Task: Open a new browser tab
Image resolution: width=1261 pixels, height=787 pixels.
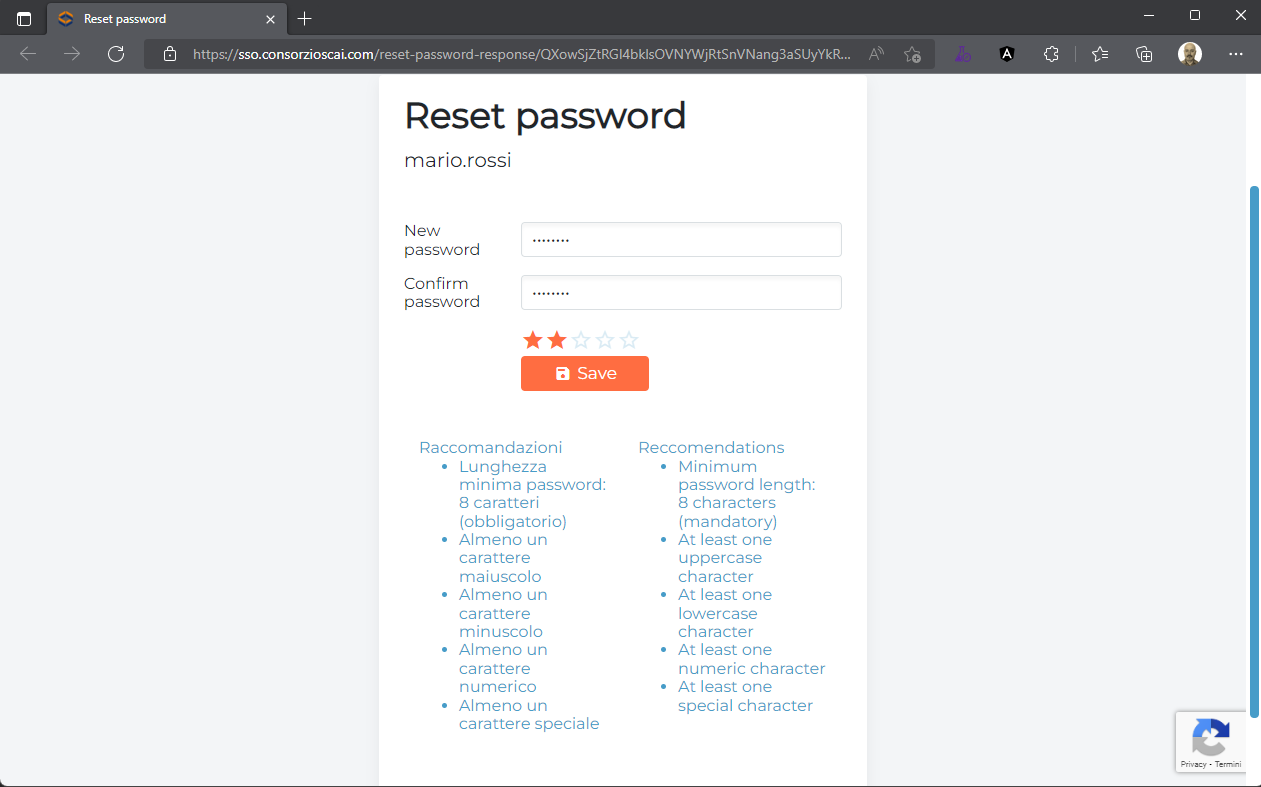Action: 304,18
